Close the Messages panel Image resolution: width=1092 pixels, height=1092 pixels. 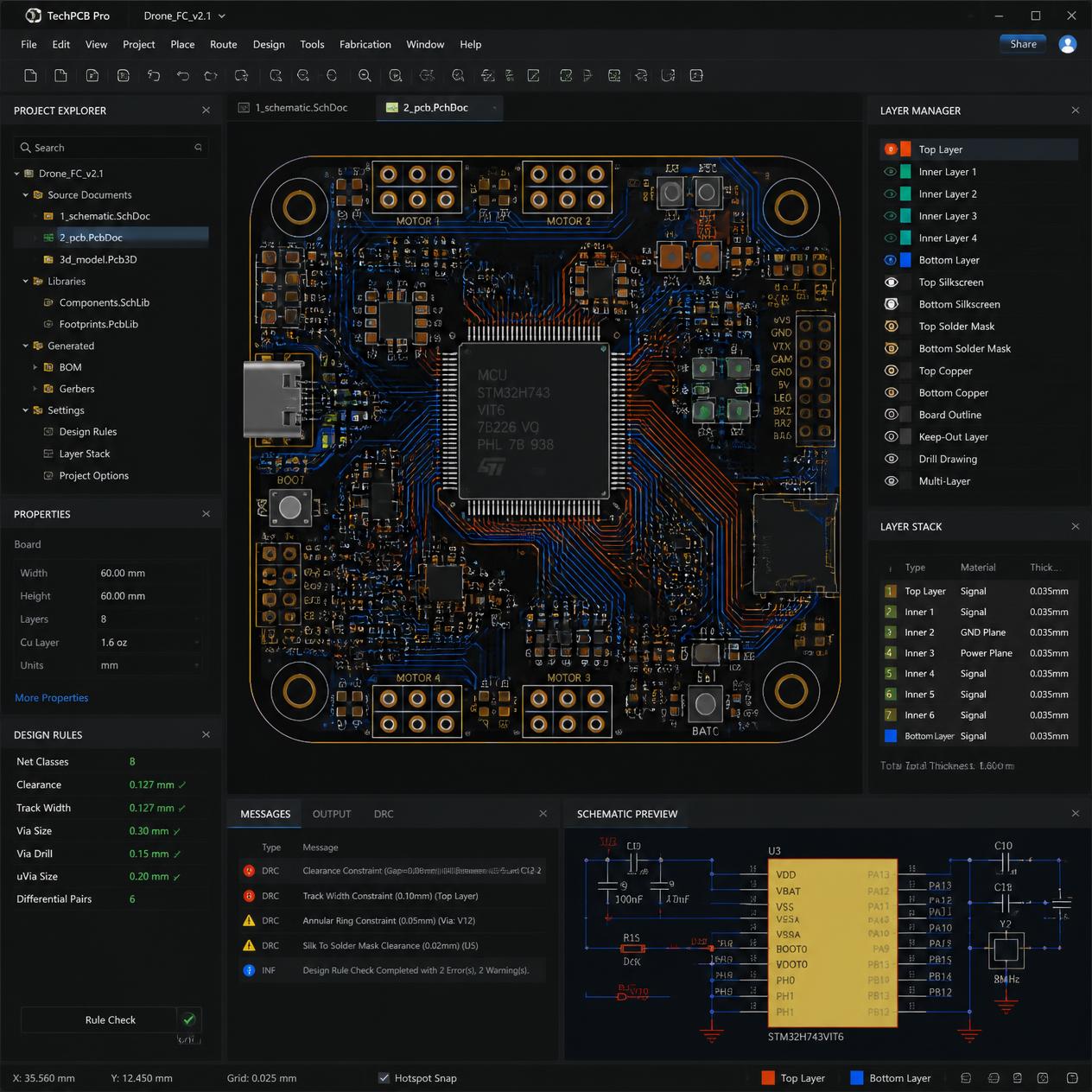click(x=543, y=814)
